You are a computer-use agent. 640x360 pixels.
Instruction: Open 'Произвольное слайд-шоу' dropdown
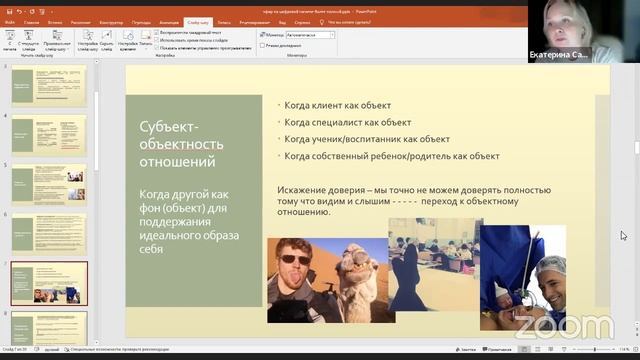point(57,41)
